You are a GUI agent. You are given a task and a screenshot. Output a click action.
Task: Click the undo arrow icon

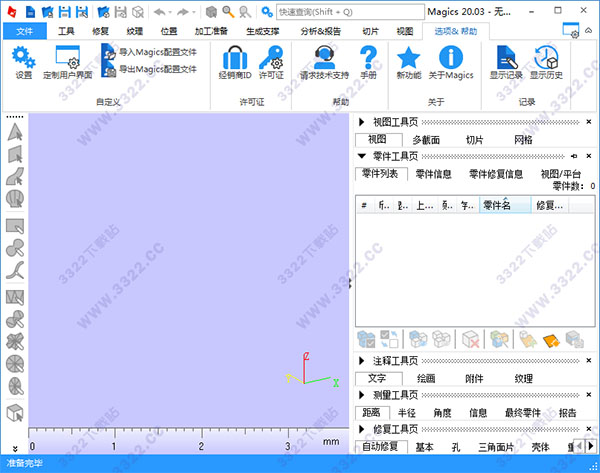click(159, 12)
